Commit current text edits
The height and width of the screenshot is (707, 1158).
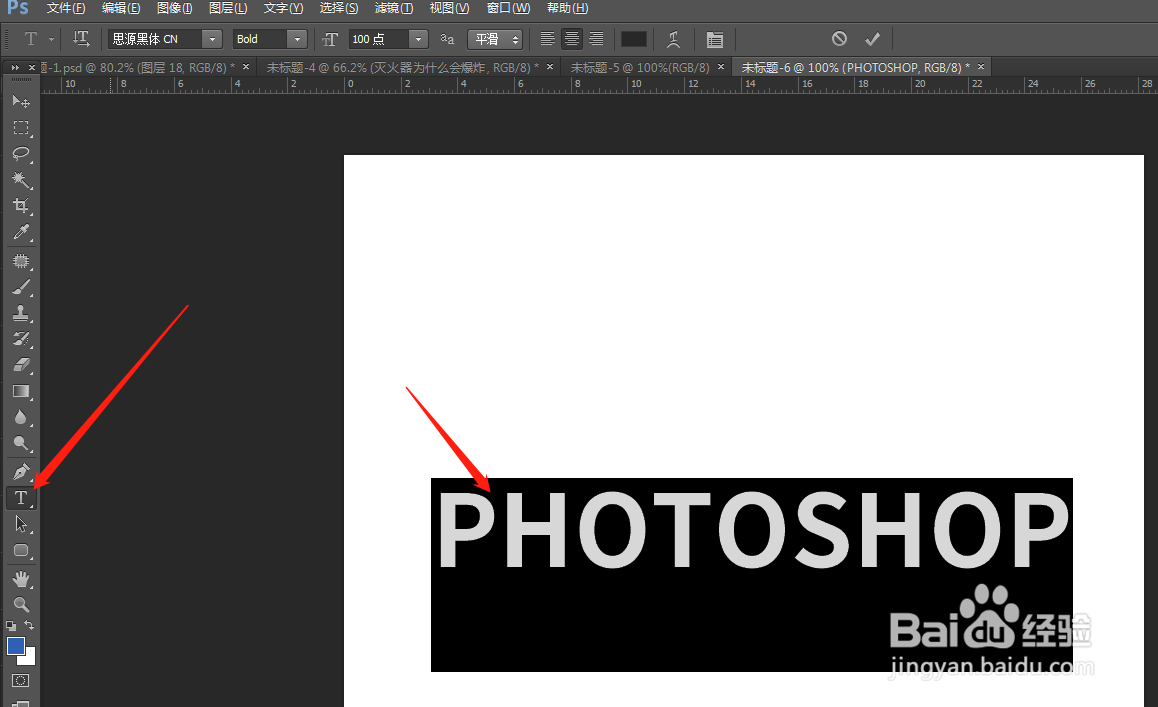(x=872, y=38)
